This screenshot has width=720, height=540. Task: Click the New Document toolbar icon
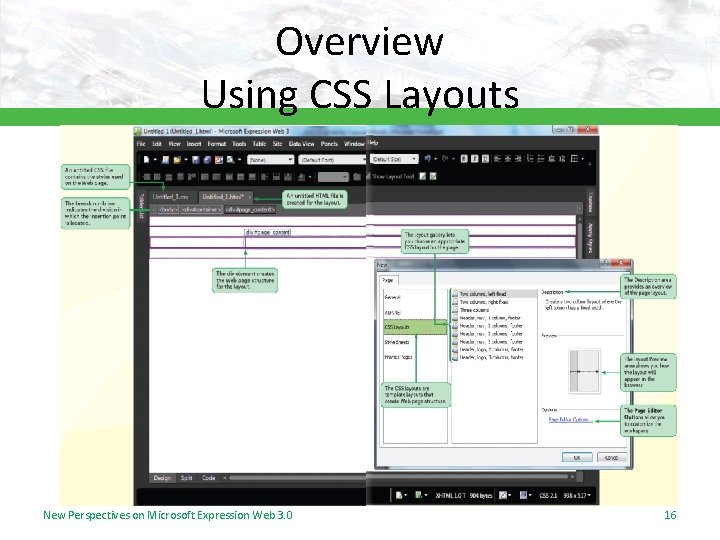coord(146,159)
